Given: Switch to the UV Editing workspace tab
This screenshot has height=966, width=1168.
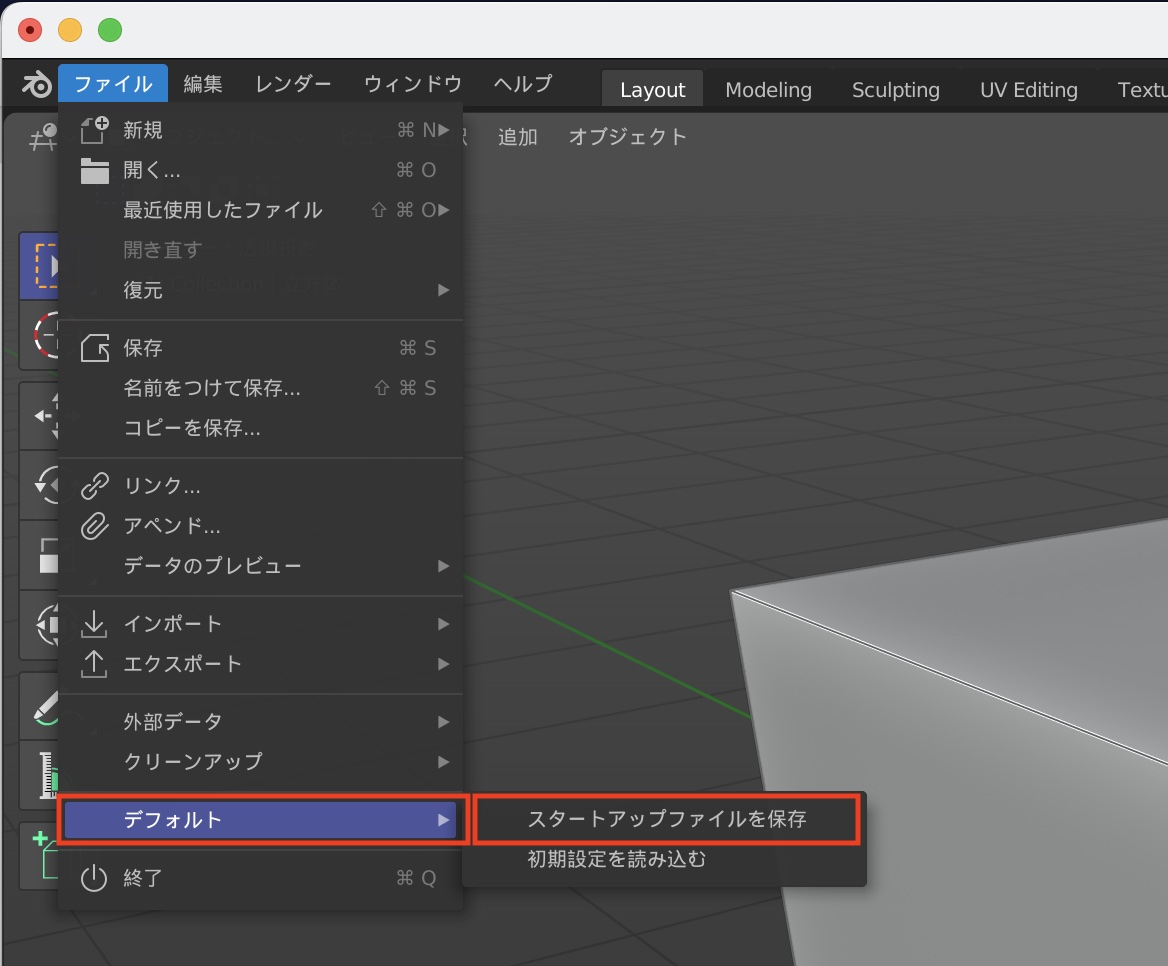Looking at the screenshot, I should (1028, 90).
